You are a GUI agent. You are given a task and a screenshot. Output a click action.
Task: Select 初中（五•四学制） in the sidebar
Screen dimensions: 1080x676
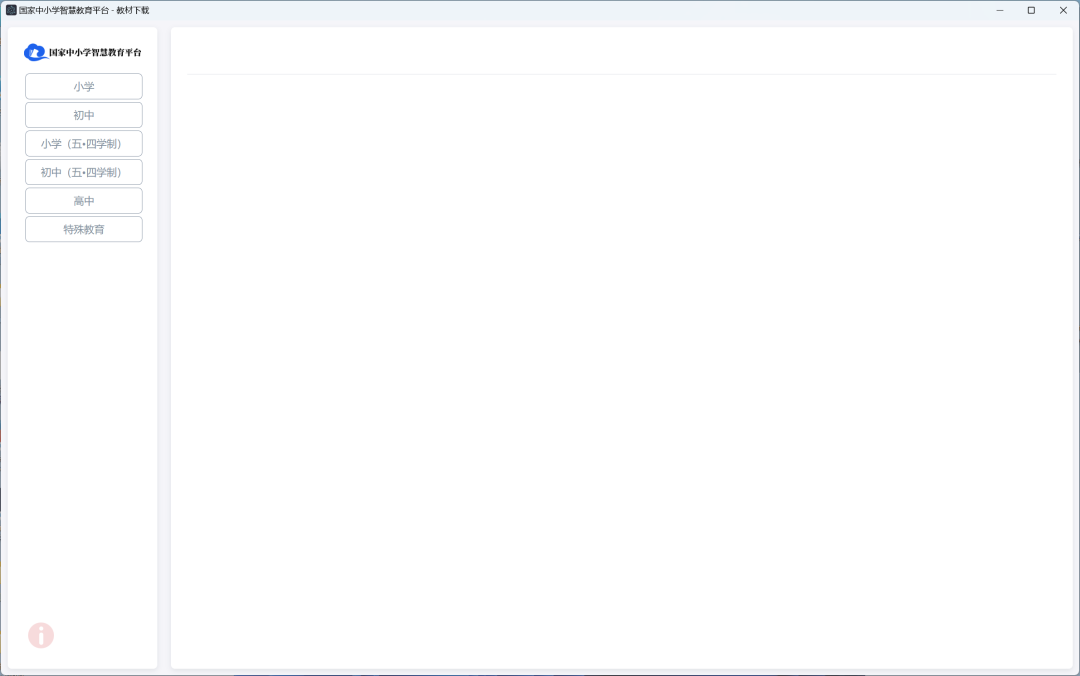click(84, 173)
